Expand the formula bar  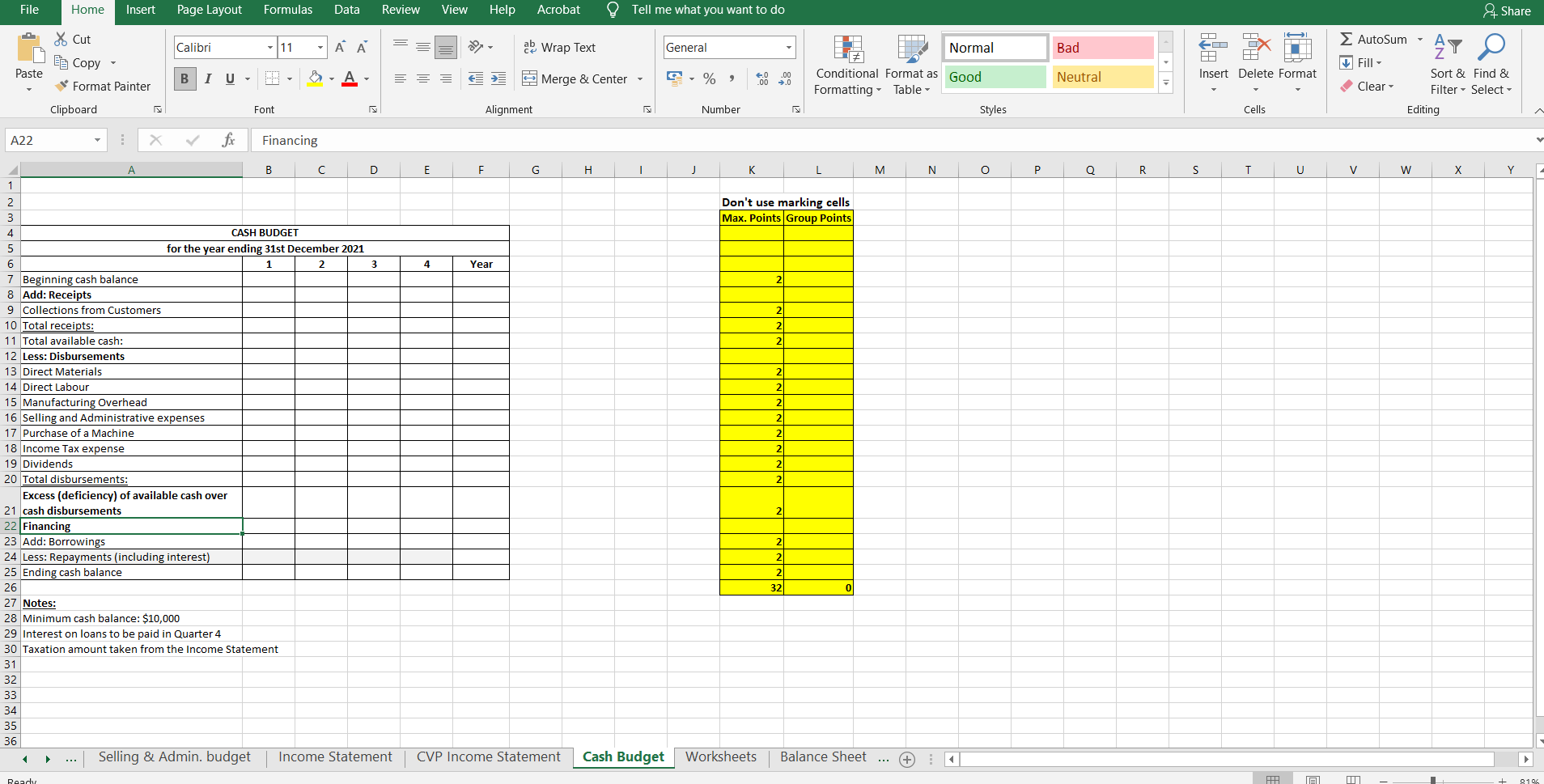point(1538,140)
